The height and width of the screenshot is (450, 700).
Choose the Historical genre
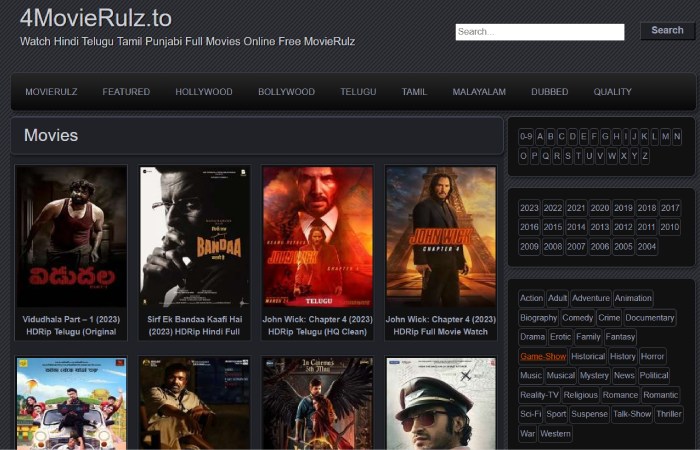pyautogui.click(x=588, y=357)
